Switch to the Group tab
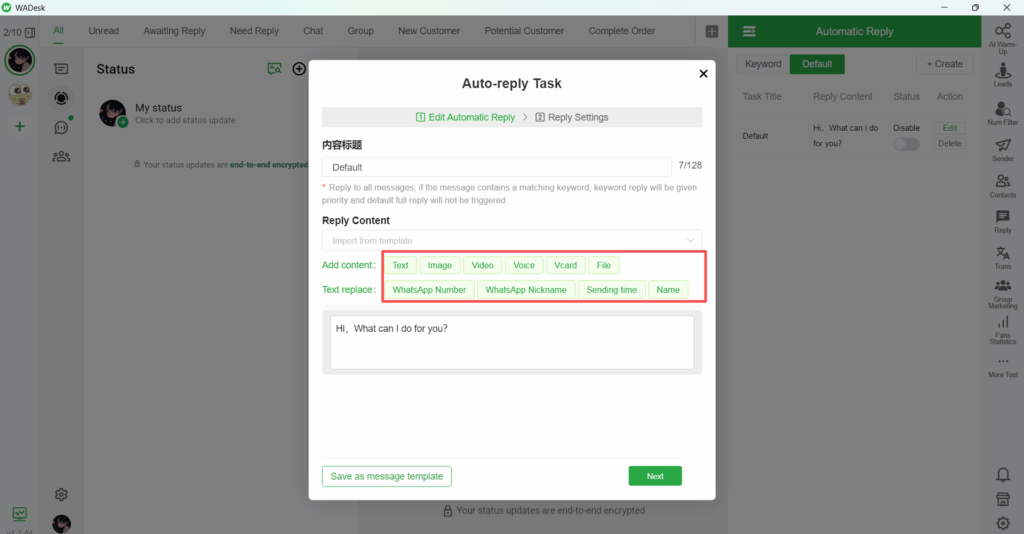Image resolution: width=1024 pixels, height=534 pixels. tap(360, 31)
